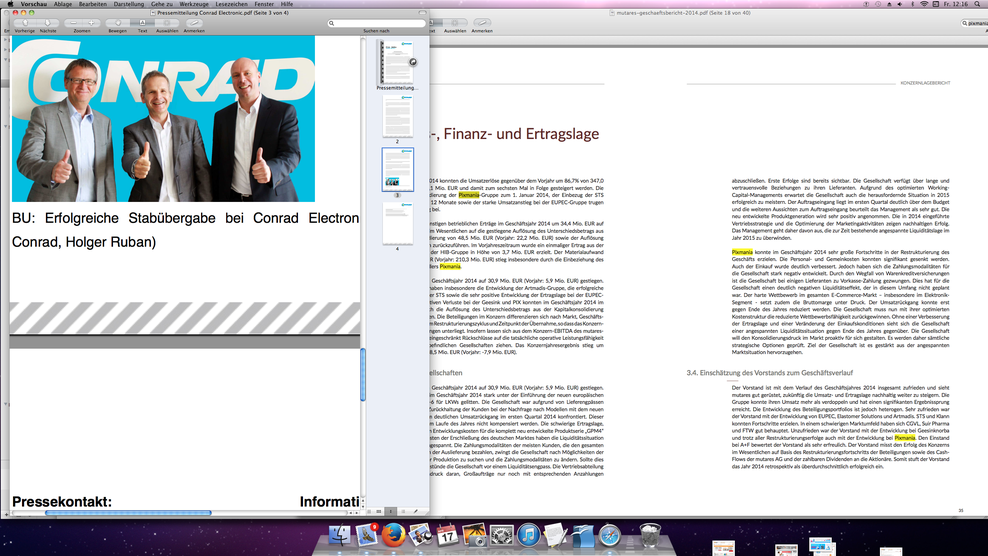
Task: Open Mail from the Dock
Action: pyautogui.click(x=367, y=535)
